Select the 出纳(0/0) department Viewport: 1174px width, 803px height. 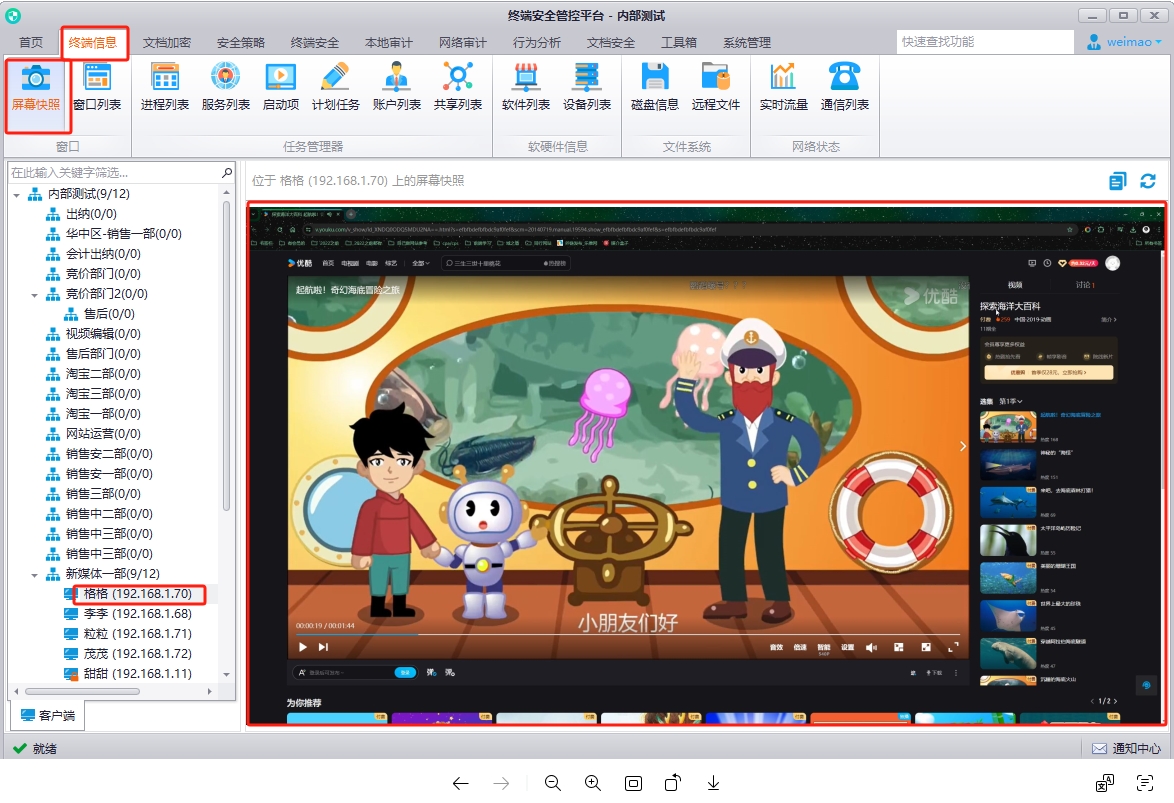click(x=91, y=214)
